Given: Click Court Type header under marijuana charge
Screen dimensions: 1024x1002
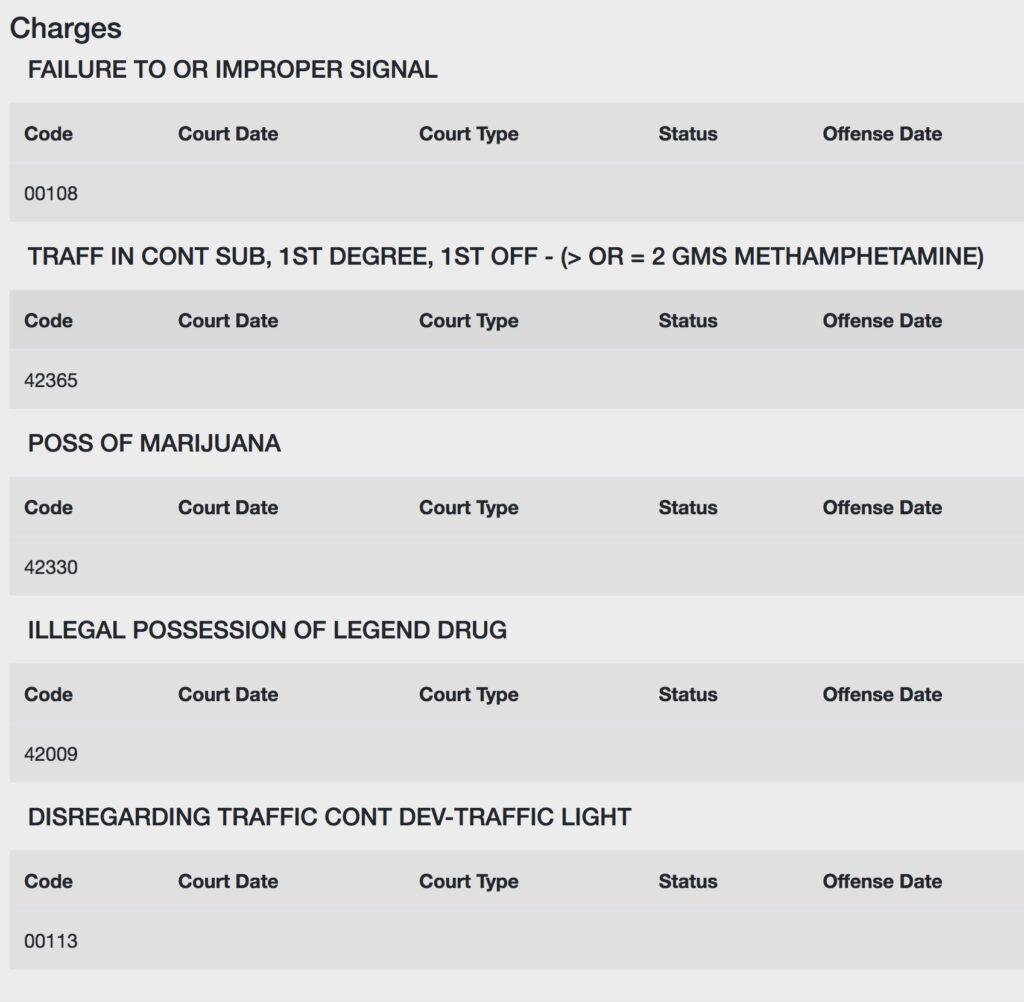Looking at the screenshot, I should tap(469, 508).
